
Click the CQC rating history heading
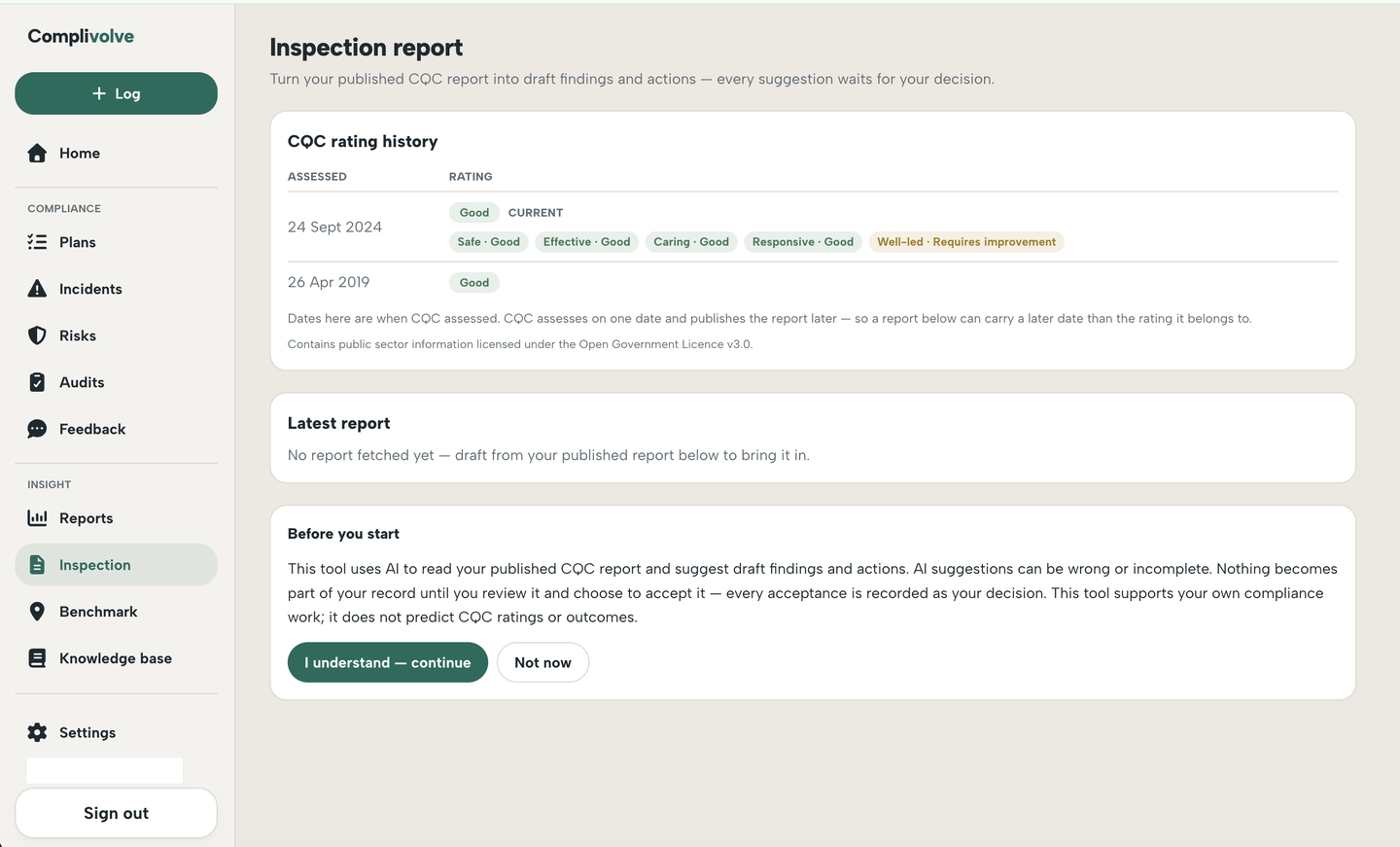click(363, 141)
